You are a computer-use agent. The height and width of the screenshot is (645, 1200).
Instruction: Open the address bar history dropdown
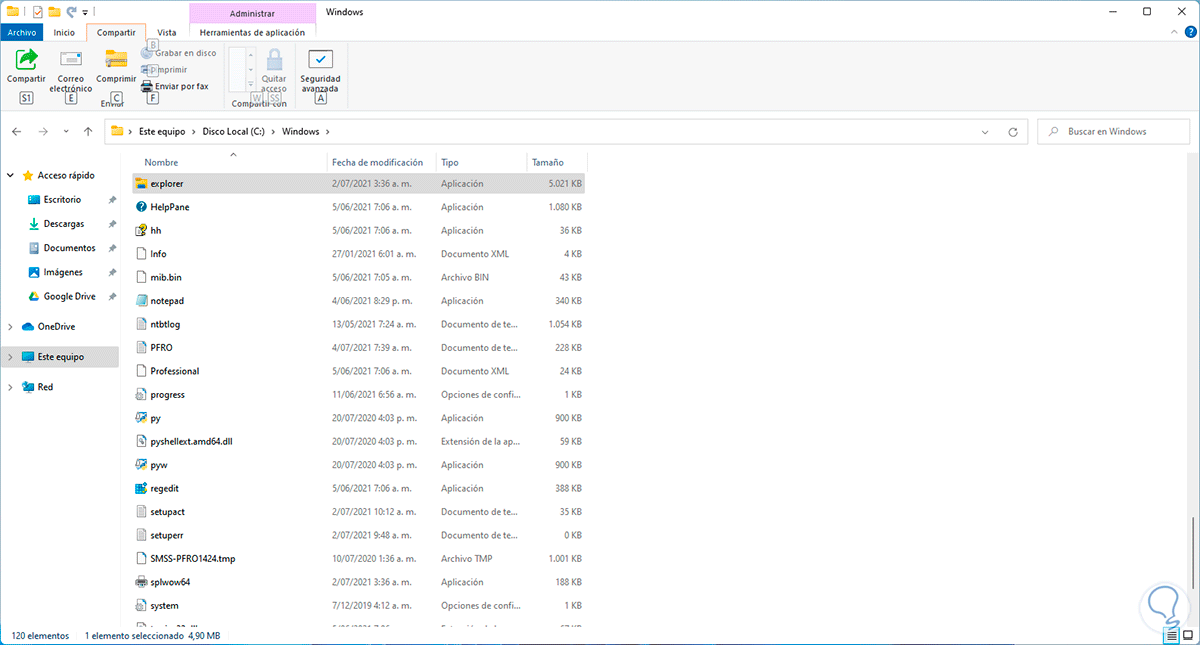pyautogui.click(x=985, y=131)
